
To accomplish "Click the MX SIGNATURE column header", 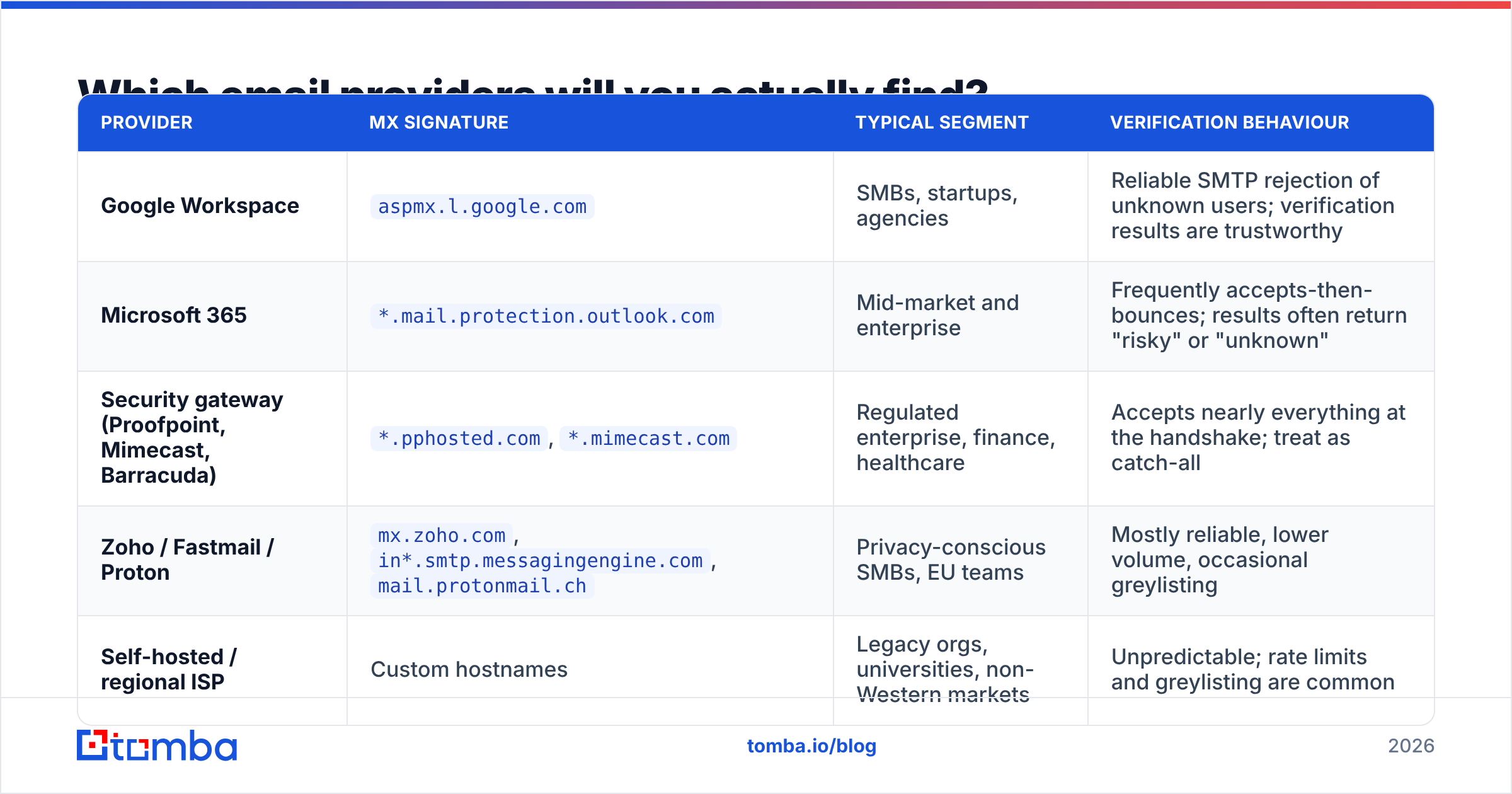I will [x=438, y=122].
